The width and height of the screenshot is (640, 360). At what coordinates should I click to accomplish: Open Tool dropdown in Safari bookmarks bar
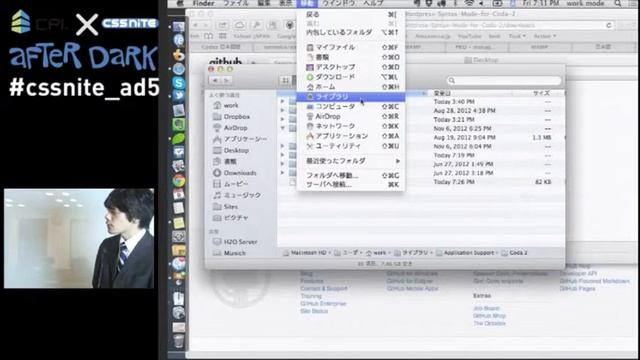tap(517, 36)
